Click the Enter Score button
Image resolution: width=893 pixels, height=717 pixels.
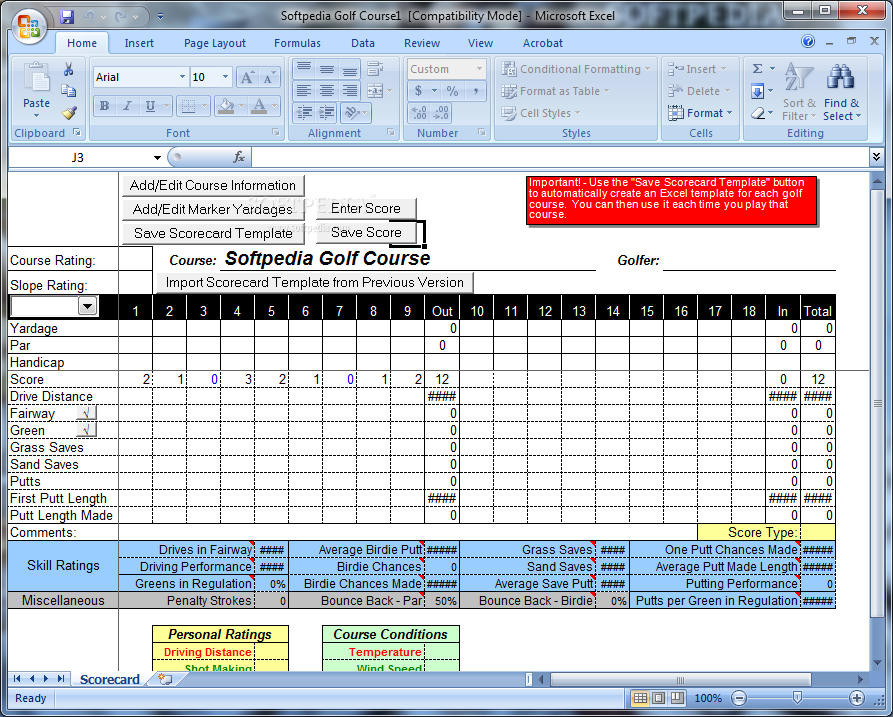366,208
